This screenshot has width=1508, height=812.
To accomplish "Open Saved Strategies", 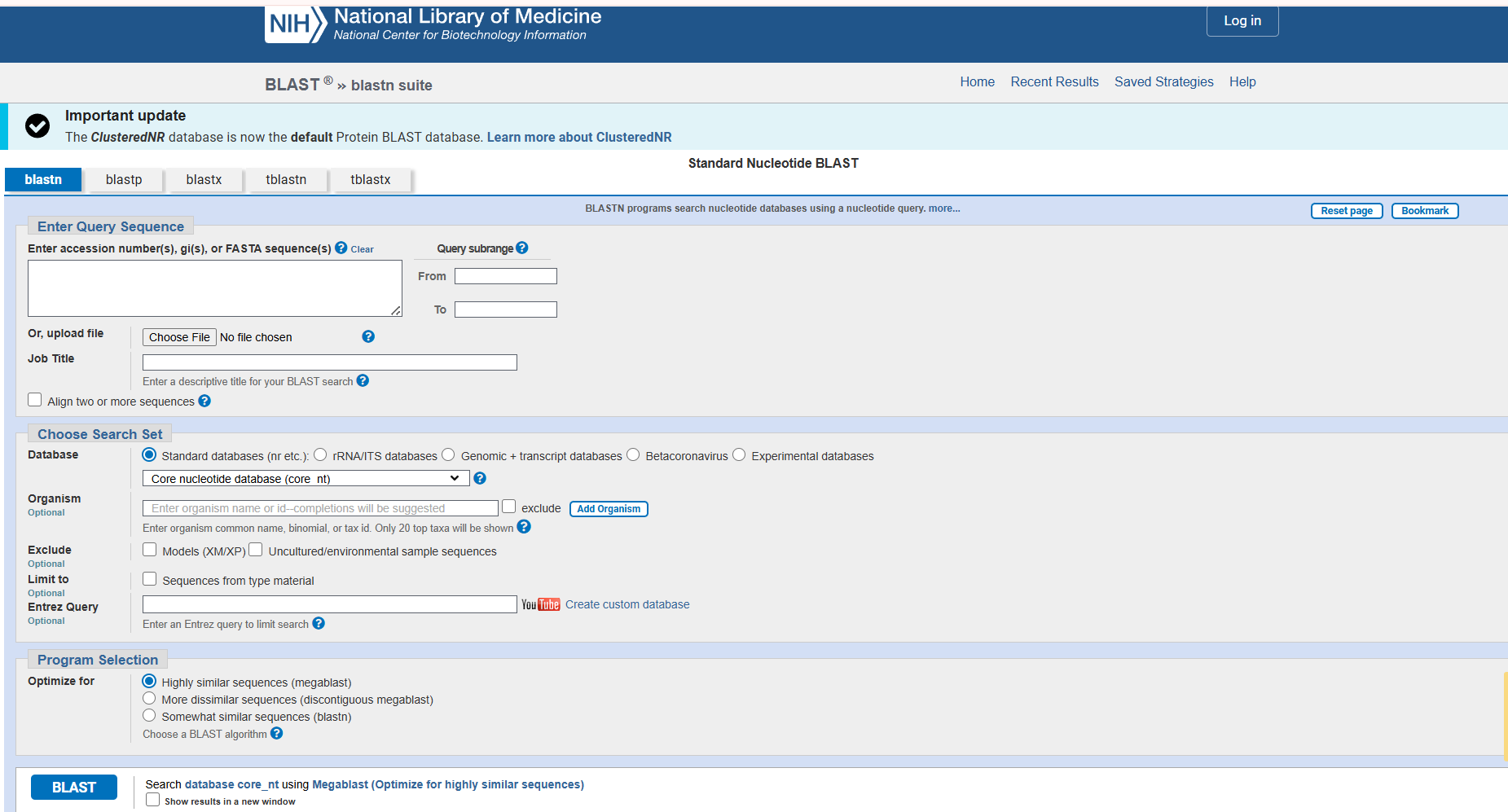I will pos(1164,81).
